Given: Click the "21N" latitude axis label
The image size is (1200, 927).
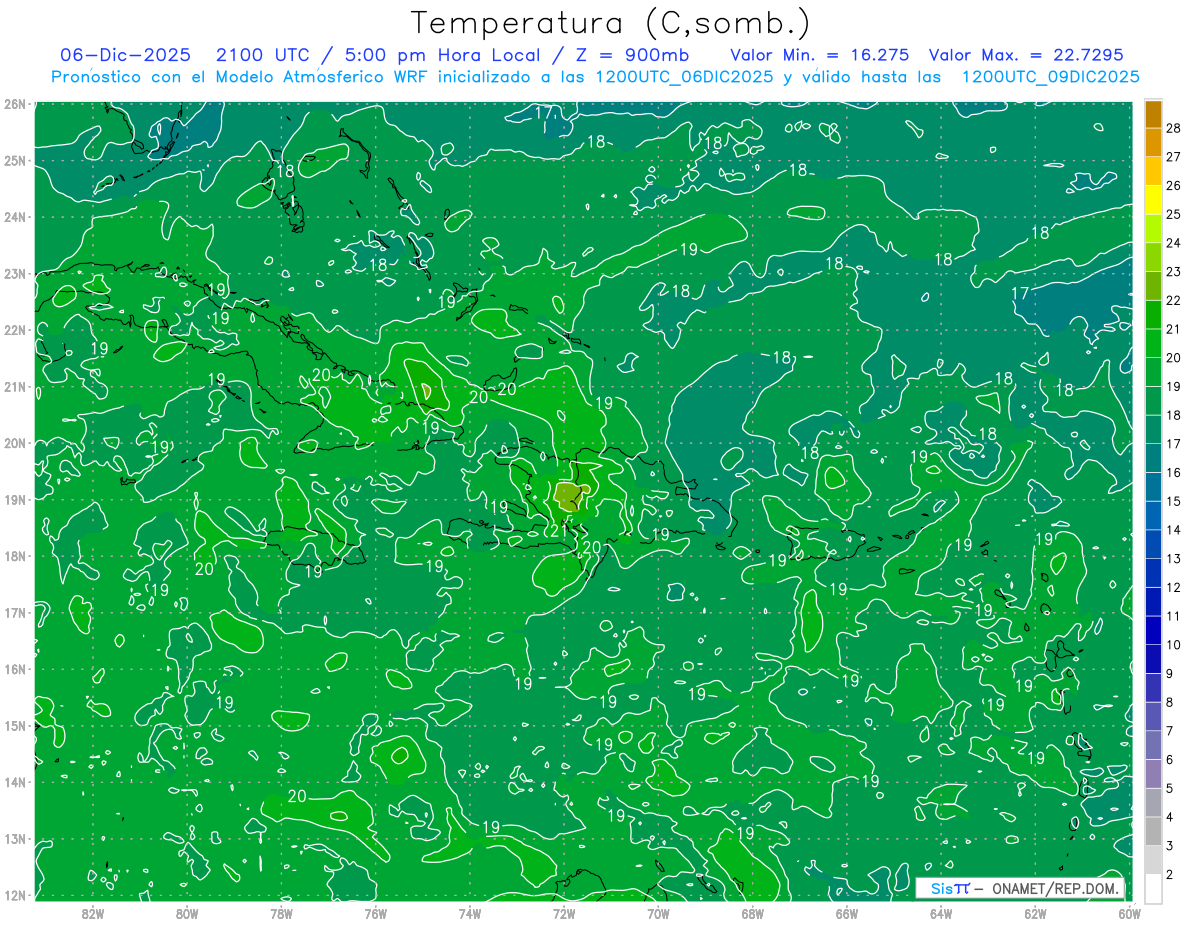Looking at the screenshot, I should point(15,387).
